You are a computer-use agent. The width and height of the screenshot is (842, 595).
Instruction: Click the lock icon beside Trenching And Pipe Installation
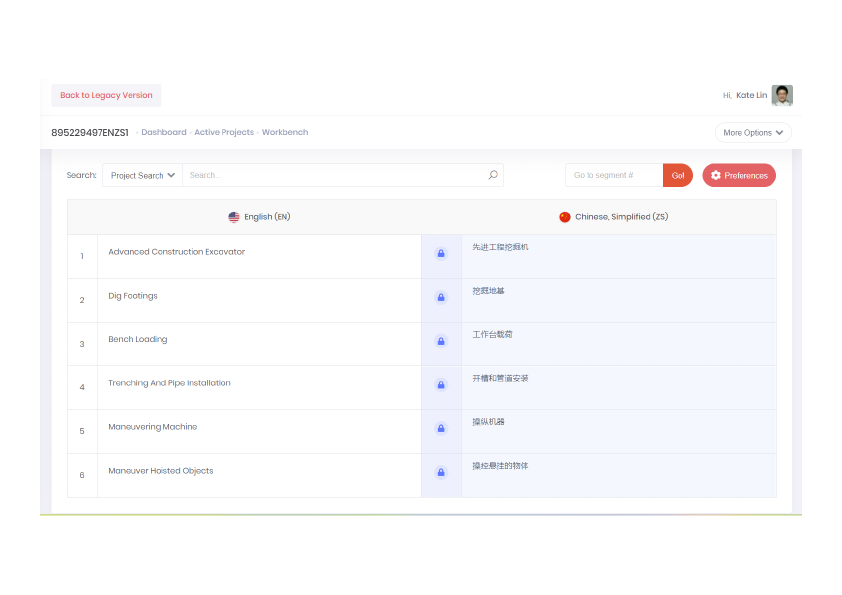[440, 384]
